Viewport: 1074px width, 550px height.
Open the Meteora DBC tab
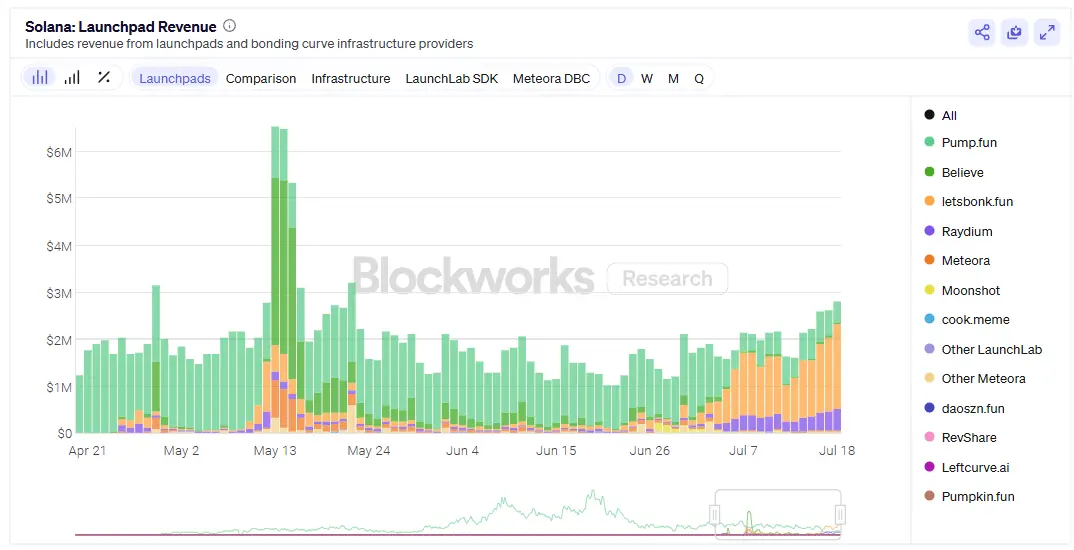pos(551,78)
